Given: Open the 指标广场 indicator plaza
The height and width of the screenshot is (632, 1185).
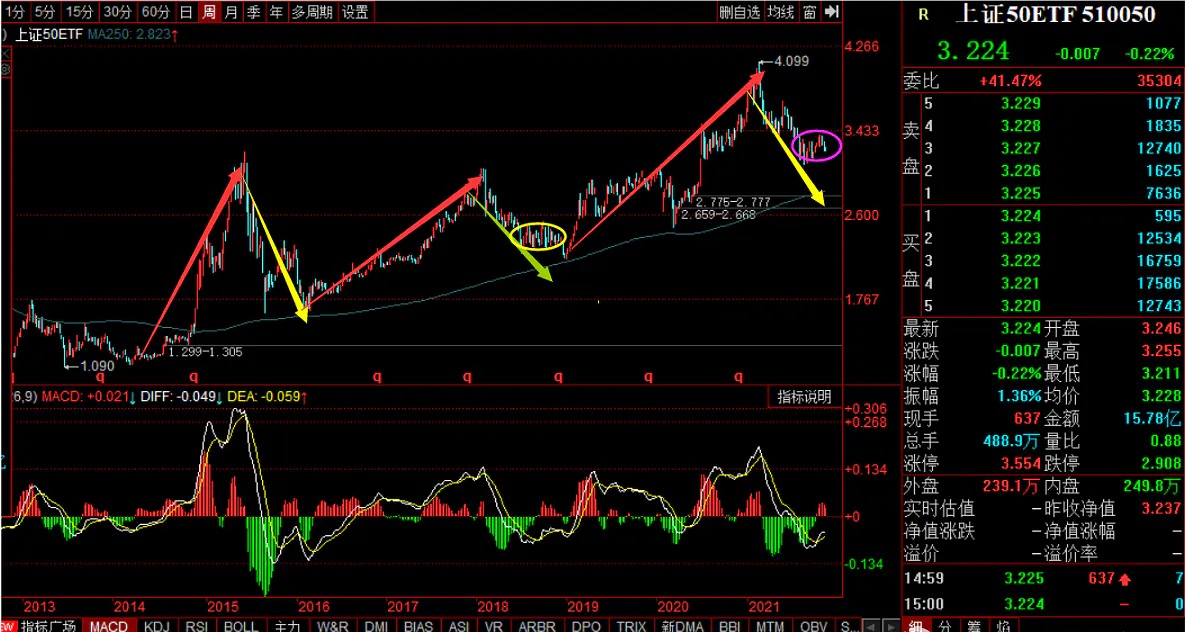Looking at the screenshot, I should point(49,625).
